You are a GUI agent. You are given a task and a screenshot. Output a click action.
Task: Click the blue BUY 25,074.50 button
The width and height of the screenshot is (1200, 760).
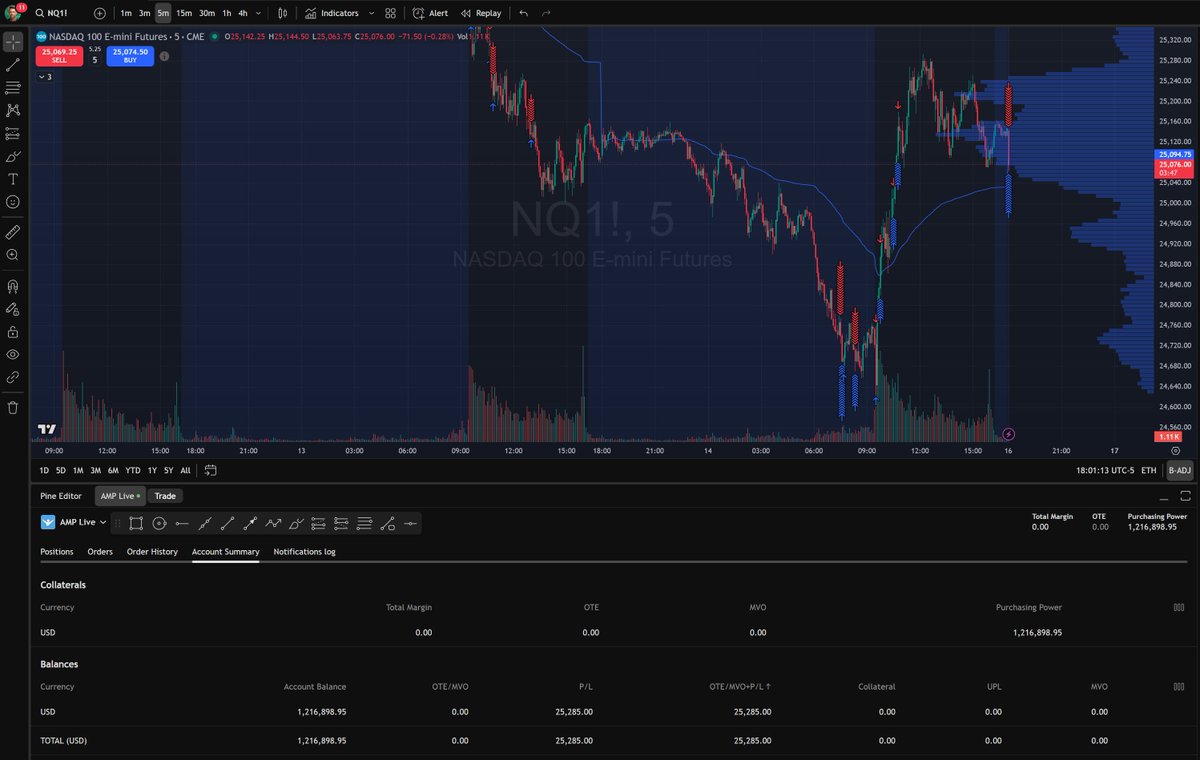point(130,56)
